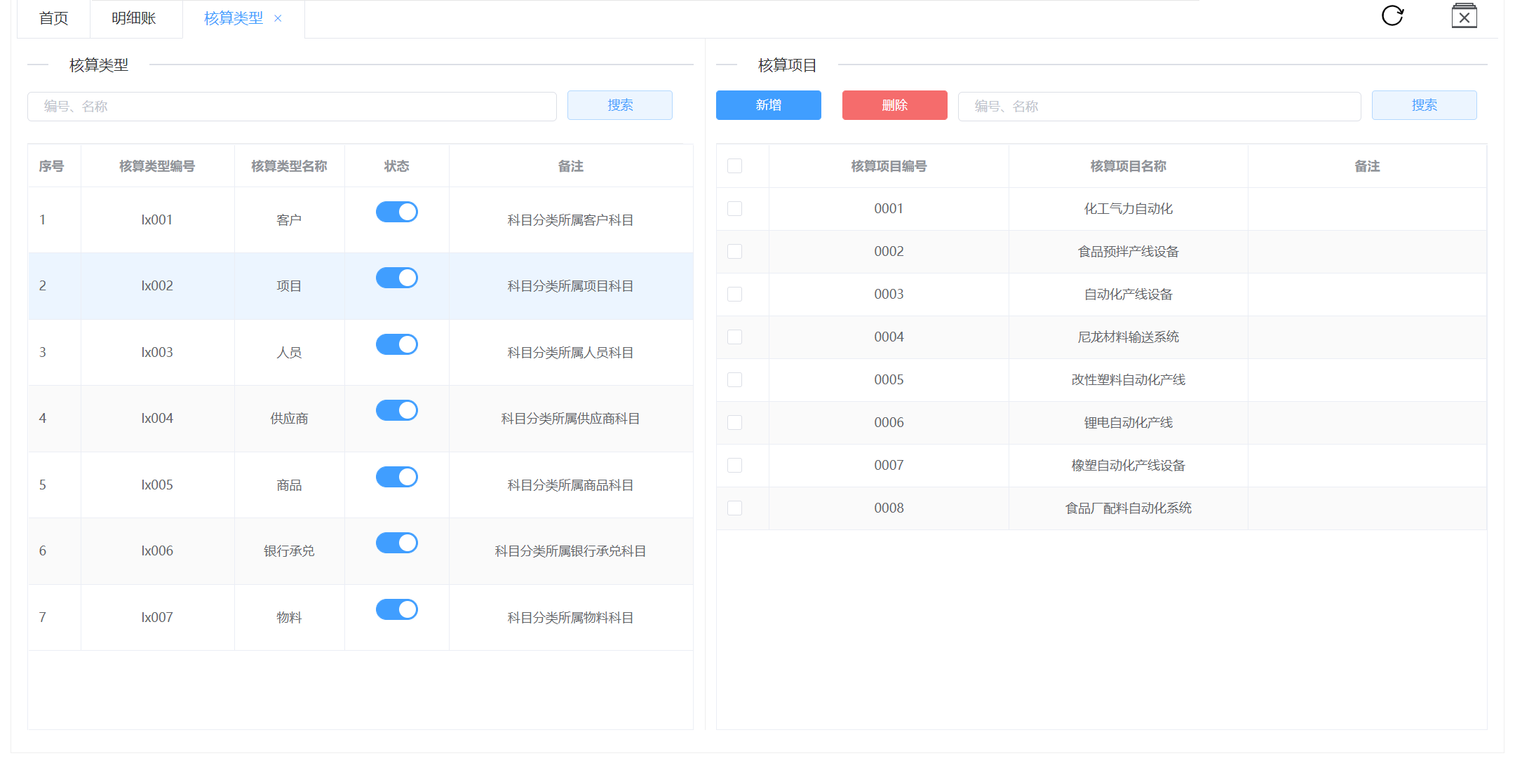Viewport: 1515px width, 784px height.
Task: Close the 核算类型 tab with its x icon
Action: pos(278,19)
